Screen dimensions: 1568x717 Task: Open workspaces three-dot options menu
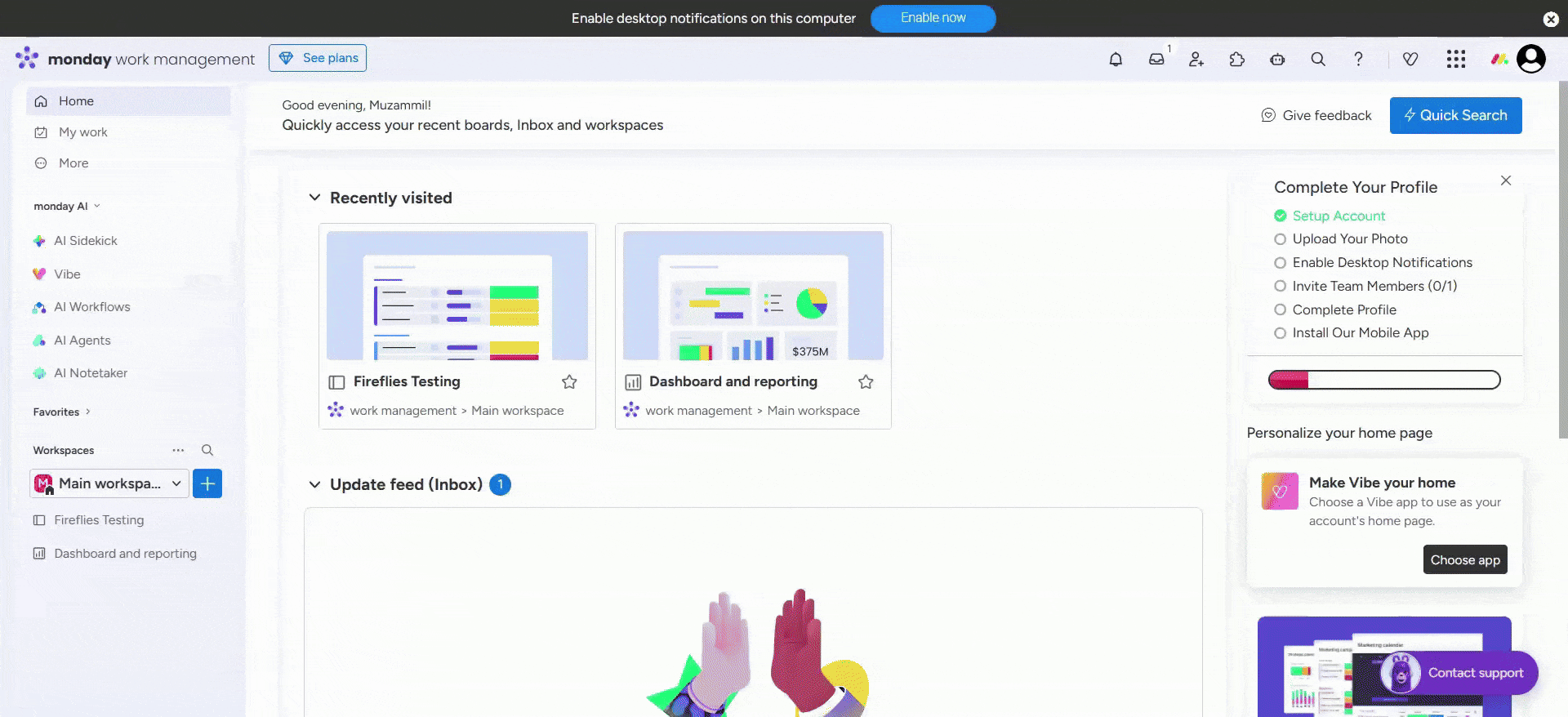(x=178, y=450)
